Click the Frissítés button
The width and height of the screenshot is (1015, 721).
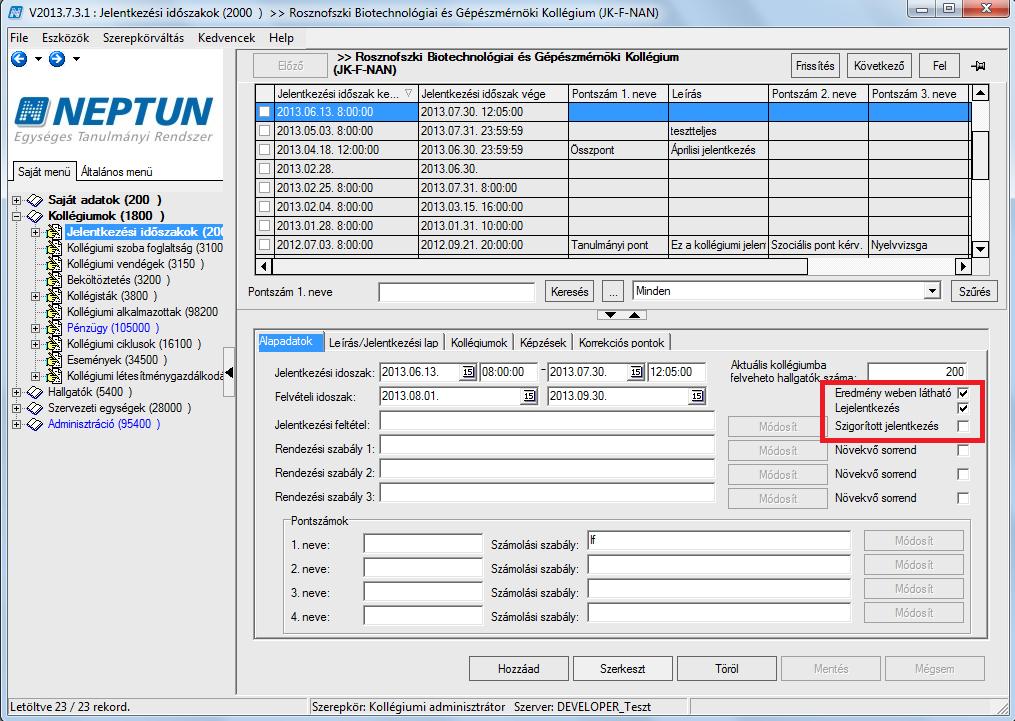coord(815,66)
